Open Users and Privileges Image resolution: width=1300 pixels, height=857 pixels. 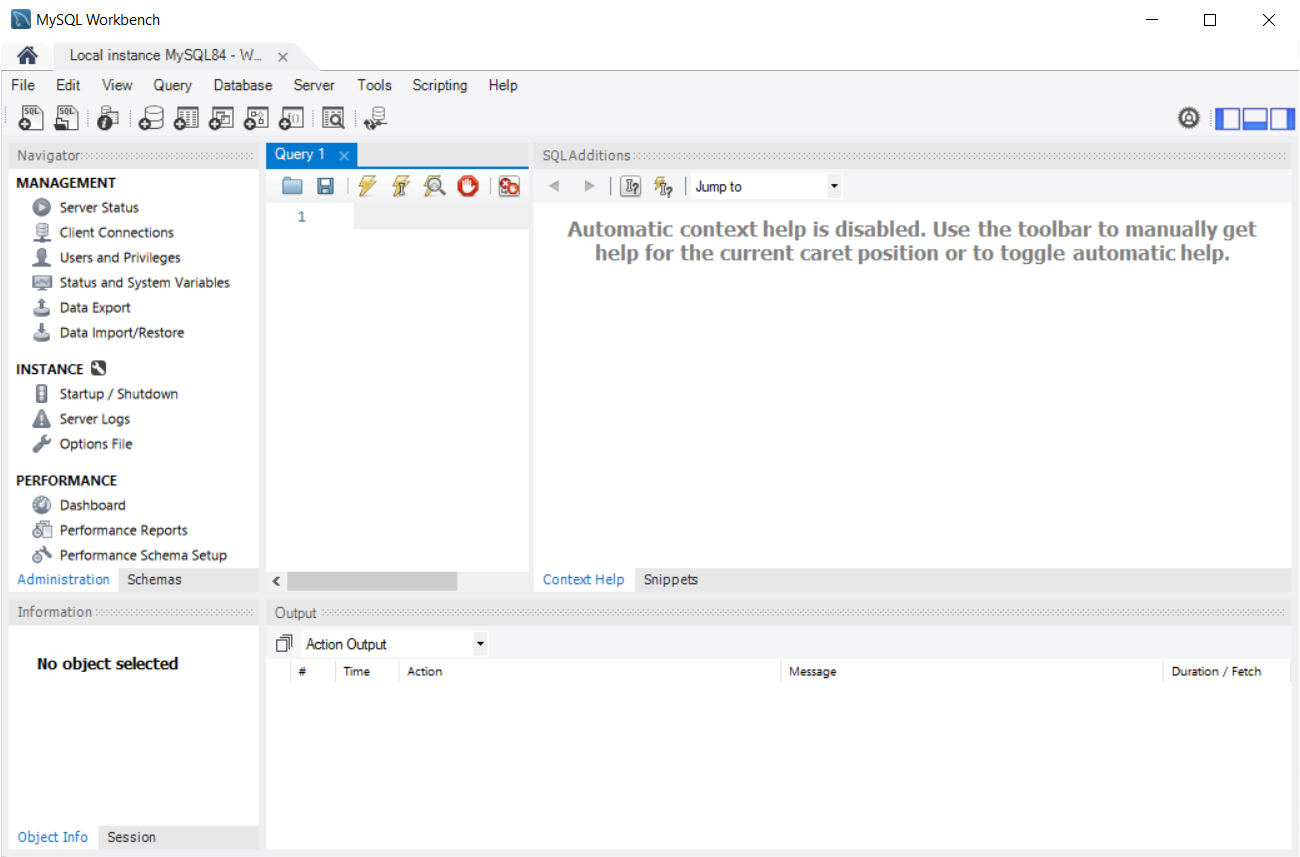[120, 257]
